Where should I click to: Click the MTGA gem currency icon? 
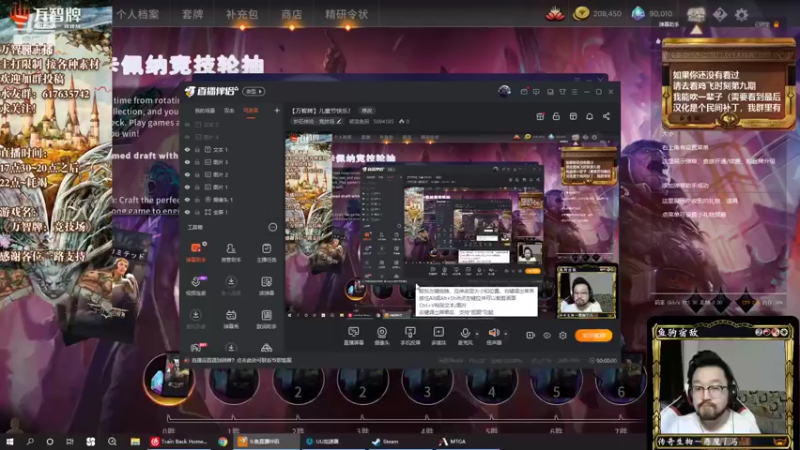(638, 14)
